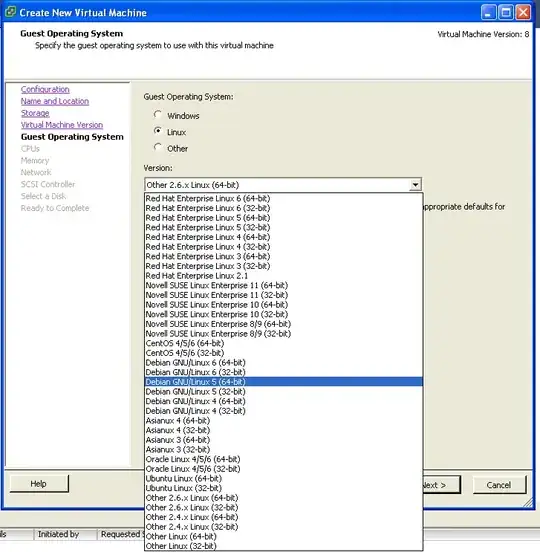
Task: Choose Asianux 4 (64-bit) option
Action: [x=283, y=421]
